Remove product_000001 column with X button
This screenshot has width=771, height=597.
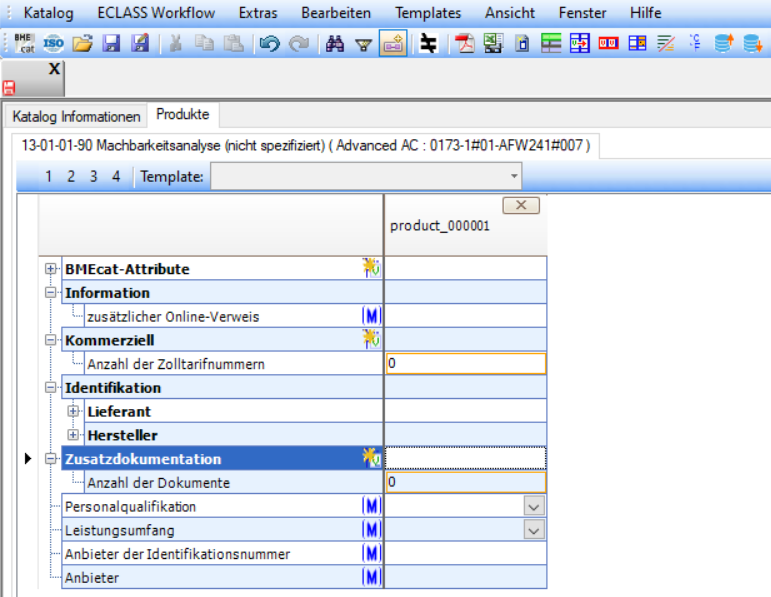(521, 205)
